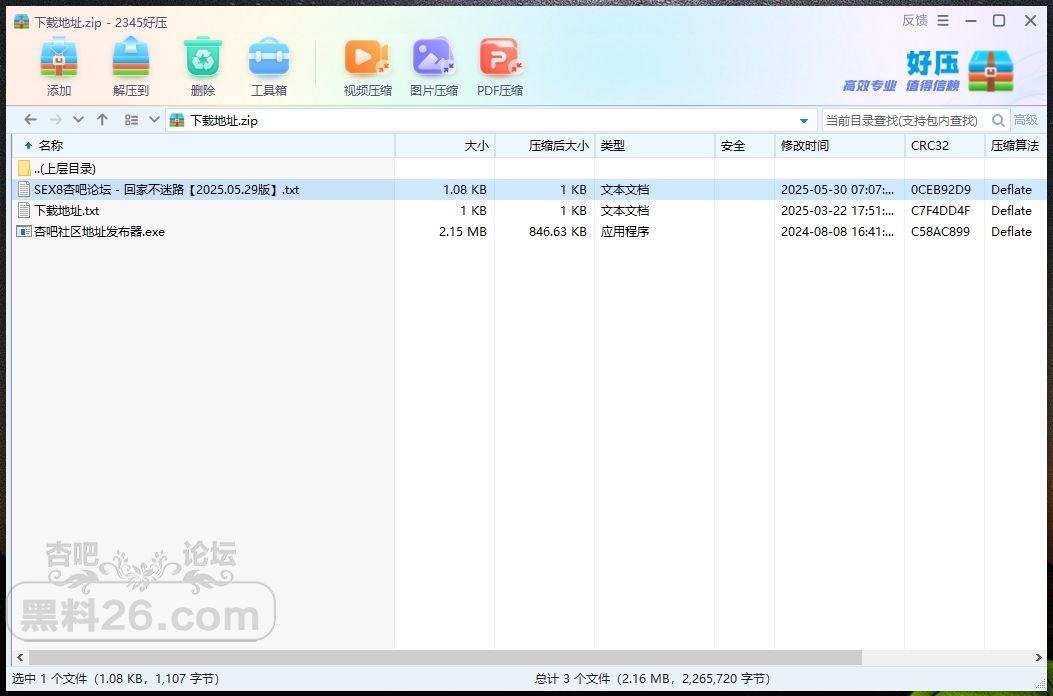This screenshot has width=1053, height=696.
Task: Click the CRC32 value 0CEB92D9
Action: pos(940,190)
